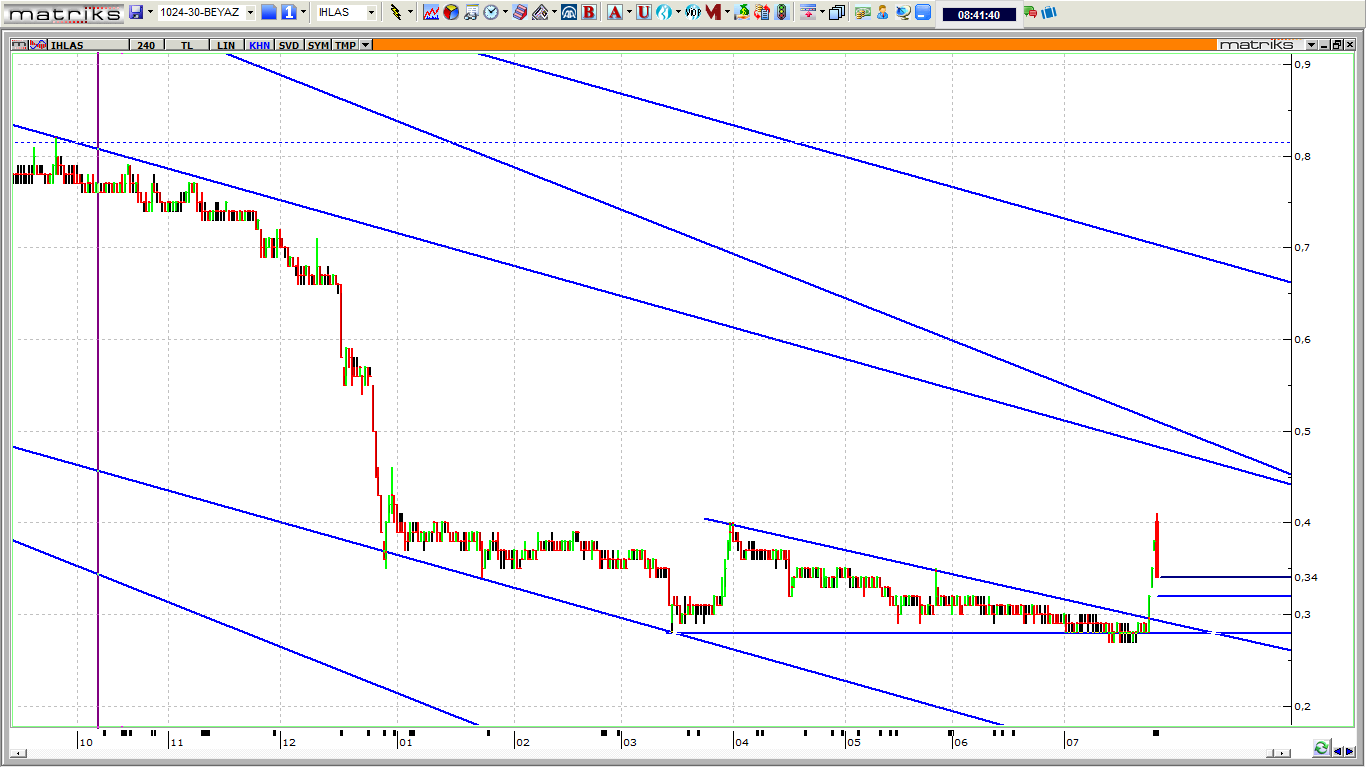Image resolution: width=1366 pixels, height=768 pixels.
Task: Click the cascade windows icon
Action: (836, 12)
